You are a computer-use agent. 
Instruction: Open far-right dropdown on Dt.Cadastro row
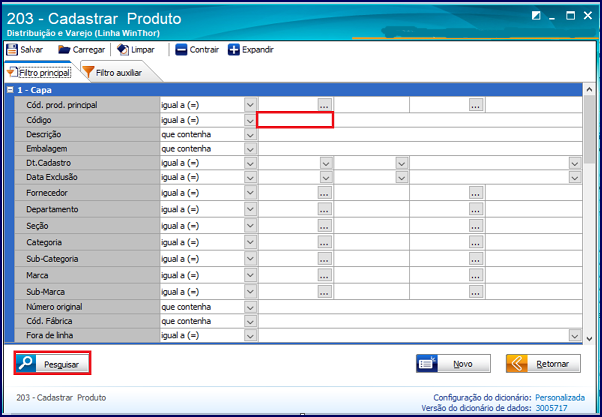[x=574, y=163]
